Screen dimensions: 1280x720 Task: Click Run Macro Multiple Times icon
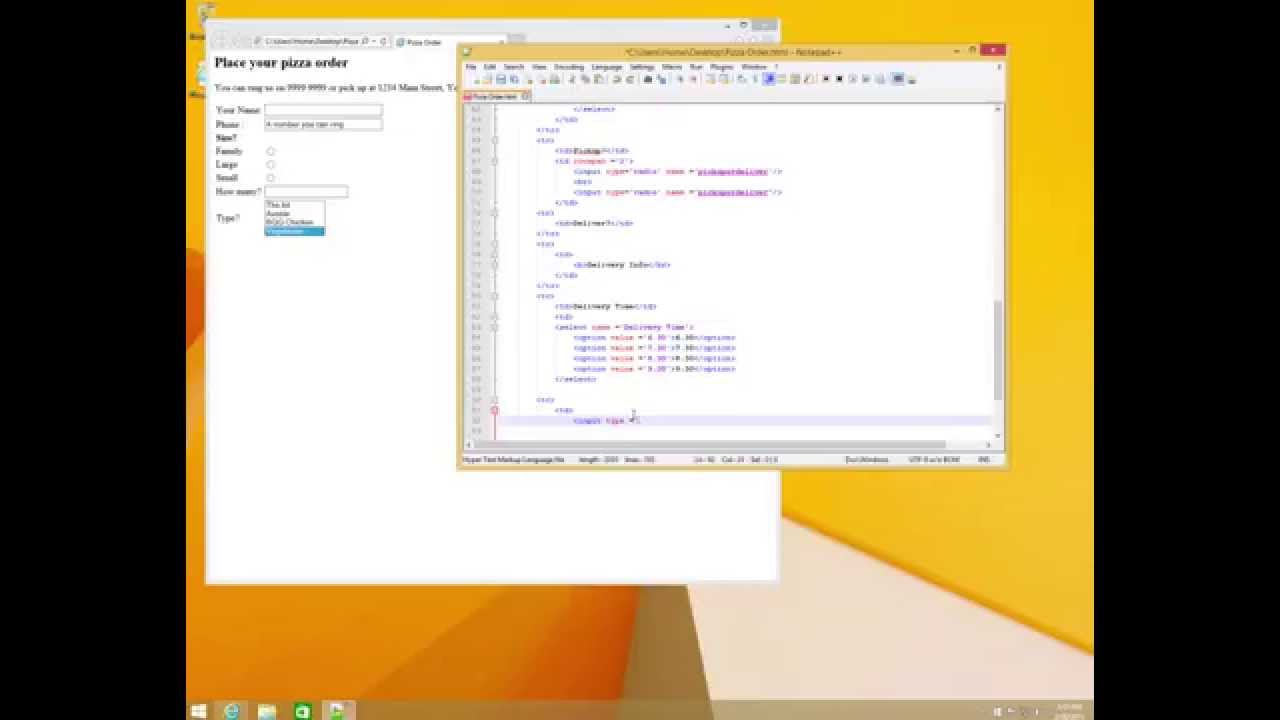click(x=866, y=79)
